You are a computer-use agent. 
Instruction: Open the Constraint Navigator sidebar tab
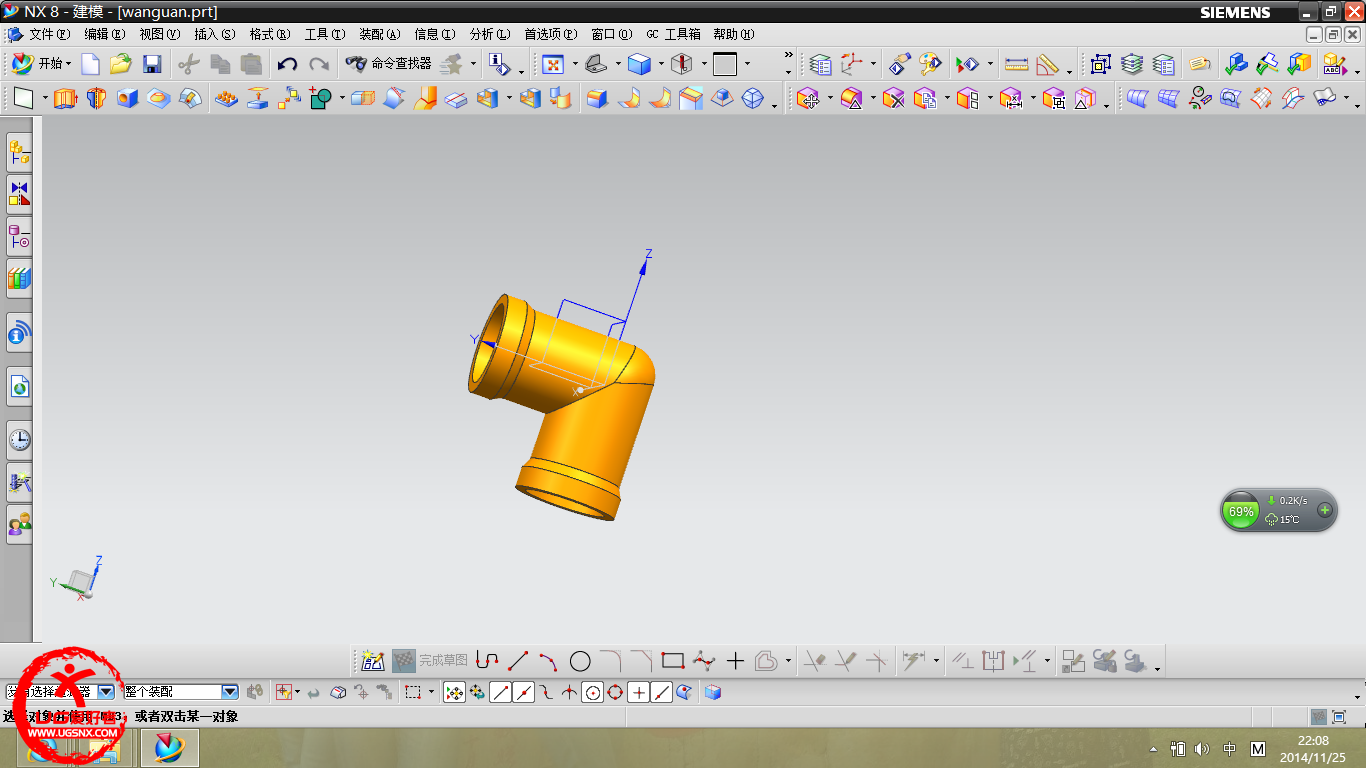pos(19,194)
